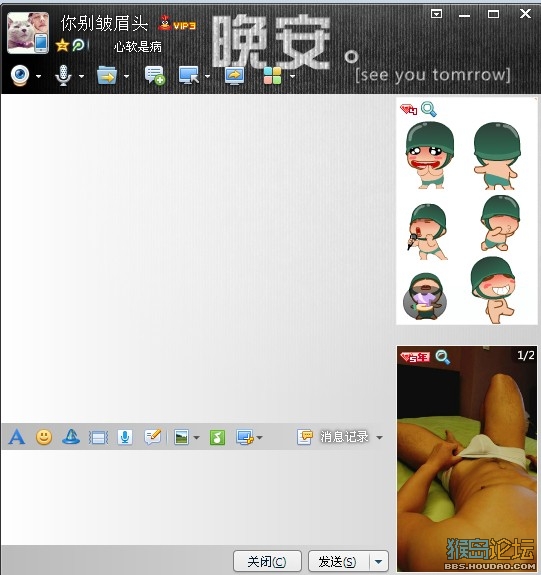Screen dimensions: 541x575
Task: Click the send file folder icon
Action: click(x=107, y=76)
